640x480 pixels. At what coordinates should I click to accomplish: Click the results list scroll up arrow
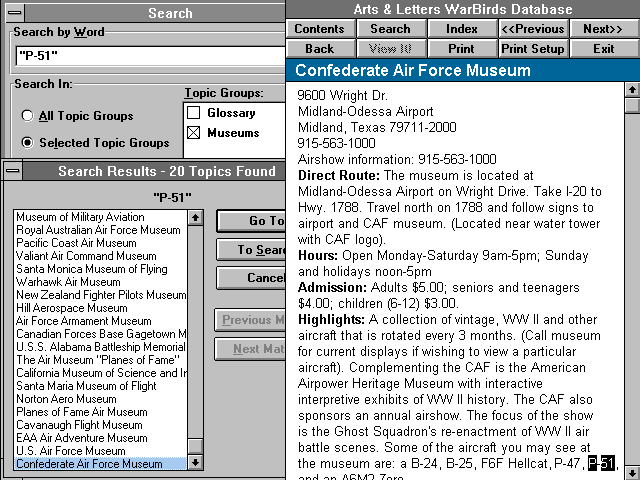tap(196, 218)
